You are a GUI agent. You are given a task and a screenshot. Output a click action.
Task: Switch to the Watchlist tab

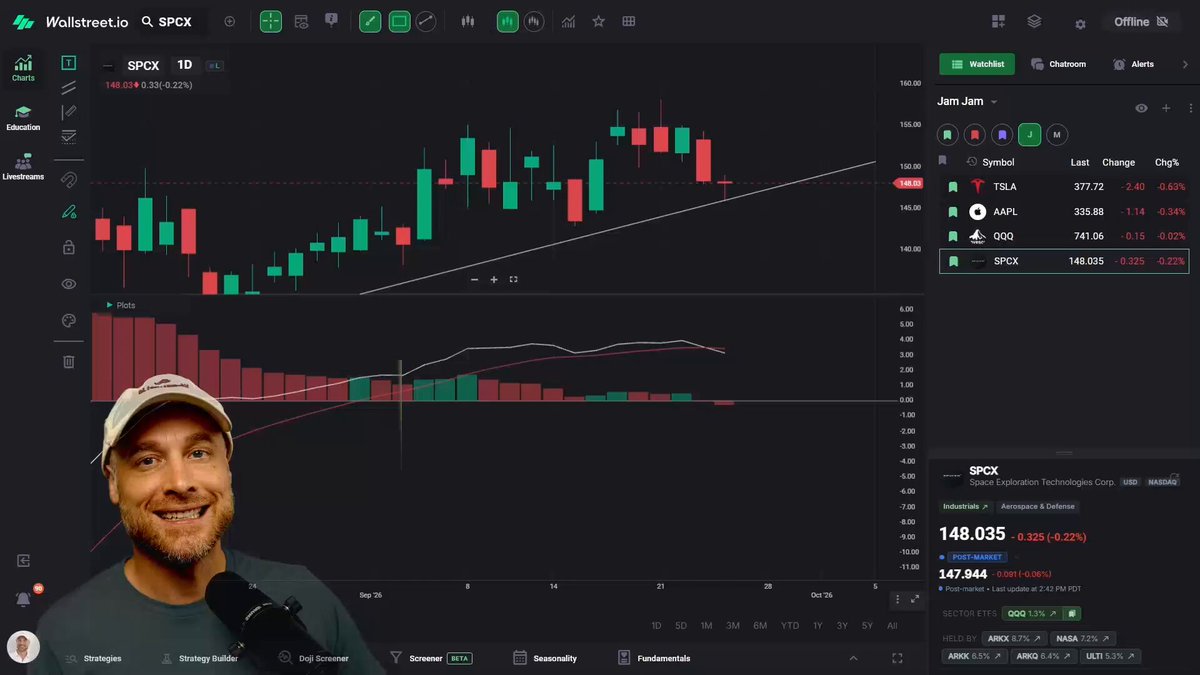pyautogui.click(x=977, y=64)
